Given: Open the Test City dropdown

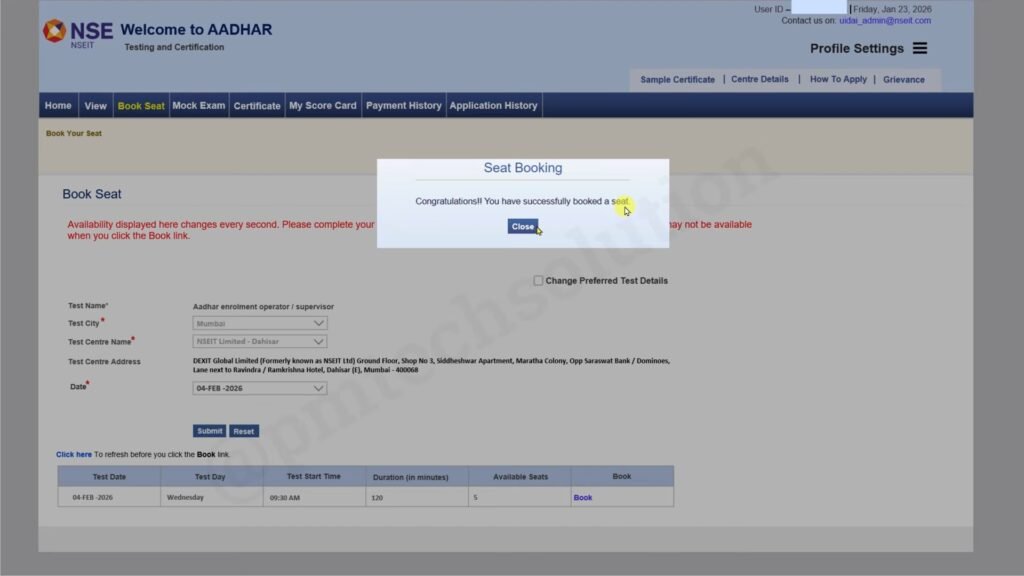Looking at the screenshot, I should 258,322.
